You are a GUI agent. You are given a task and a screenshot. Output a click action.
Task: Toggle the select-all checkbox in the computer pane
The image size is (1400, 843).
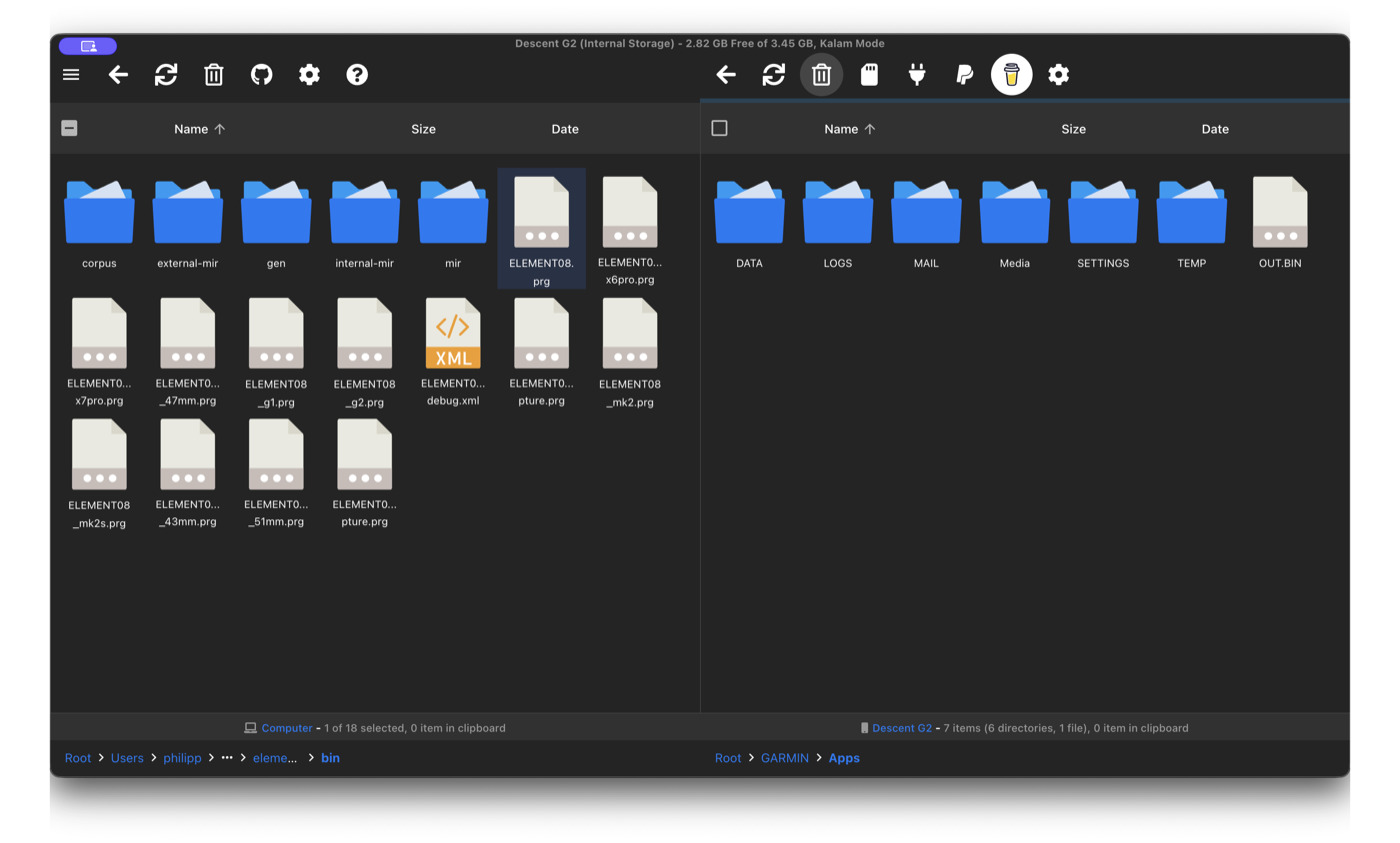tap(69, 128)
